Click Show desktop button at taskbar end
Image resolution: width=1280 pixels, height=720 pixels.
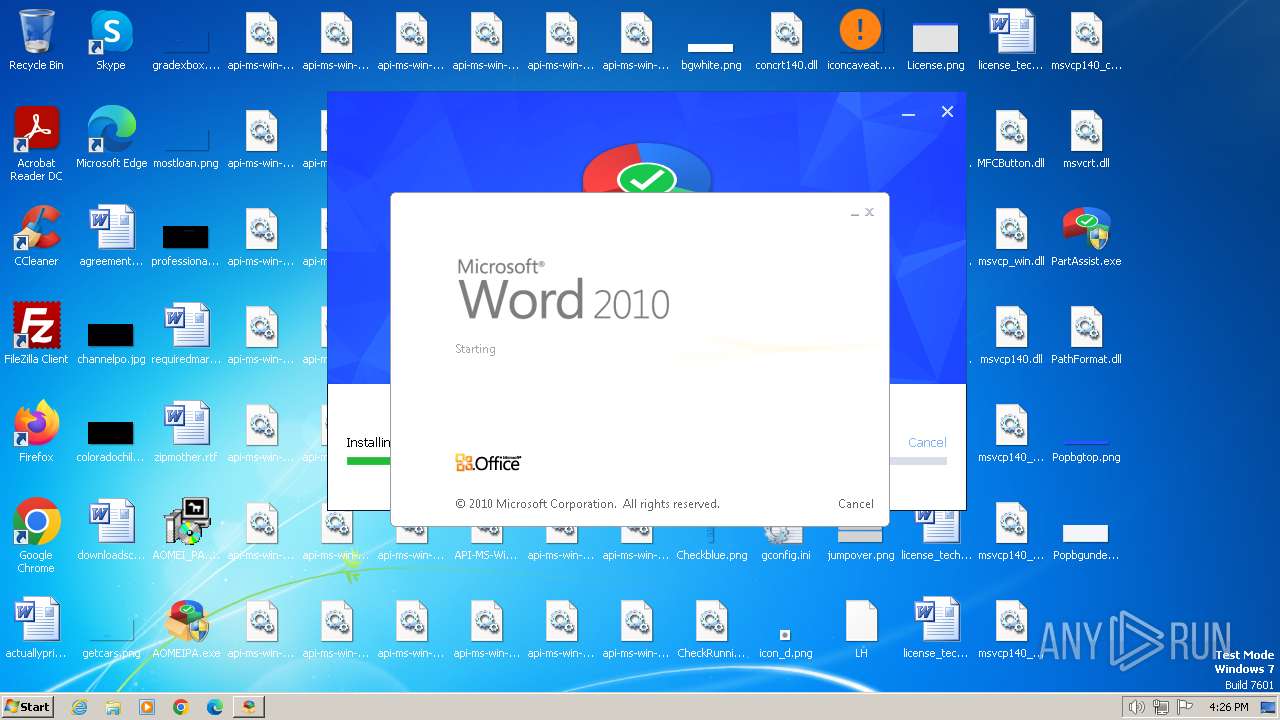(x=1269, y=707)
